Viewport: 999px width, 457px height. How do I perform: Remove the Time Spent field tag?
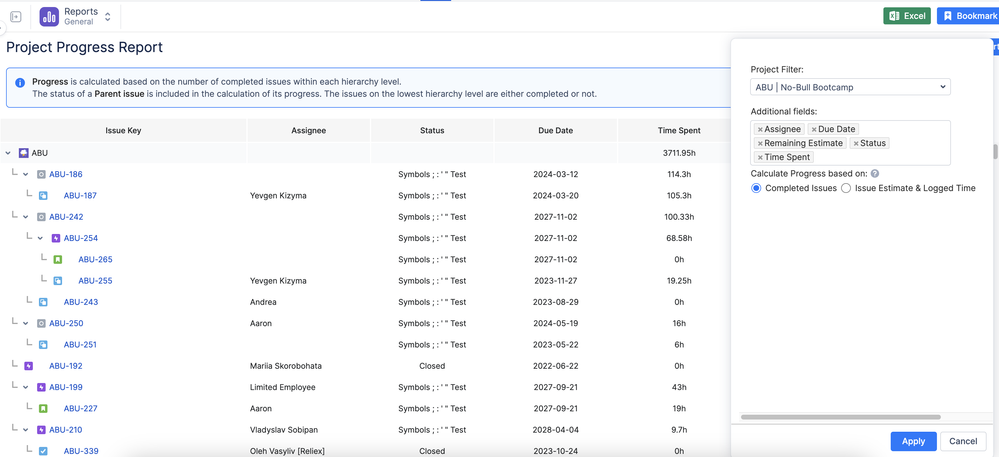coord(761,158)
